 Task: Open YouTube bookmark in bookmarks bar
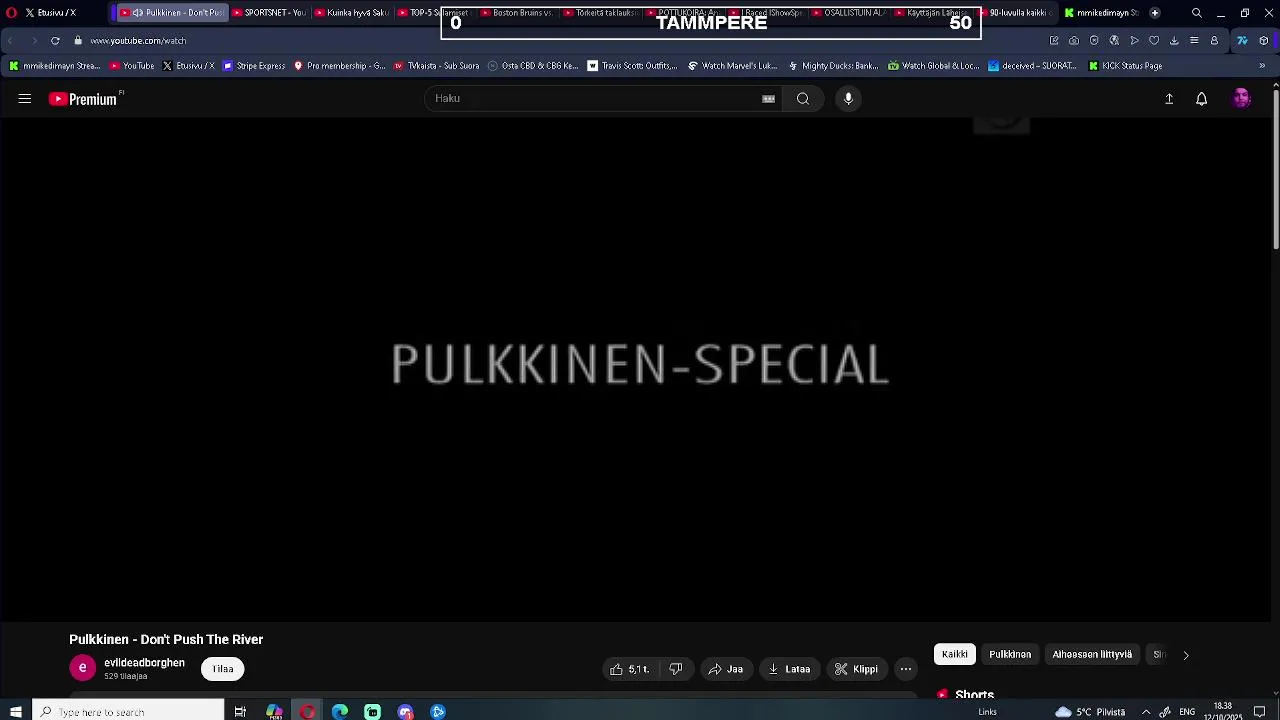point(132,66)
